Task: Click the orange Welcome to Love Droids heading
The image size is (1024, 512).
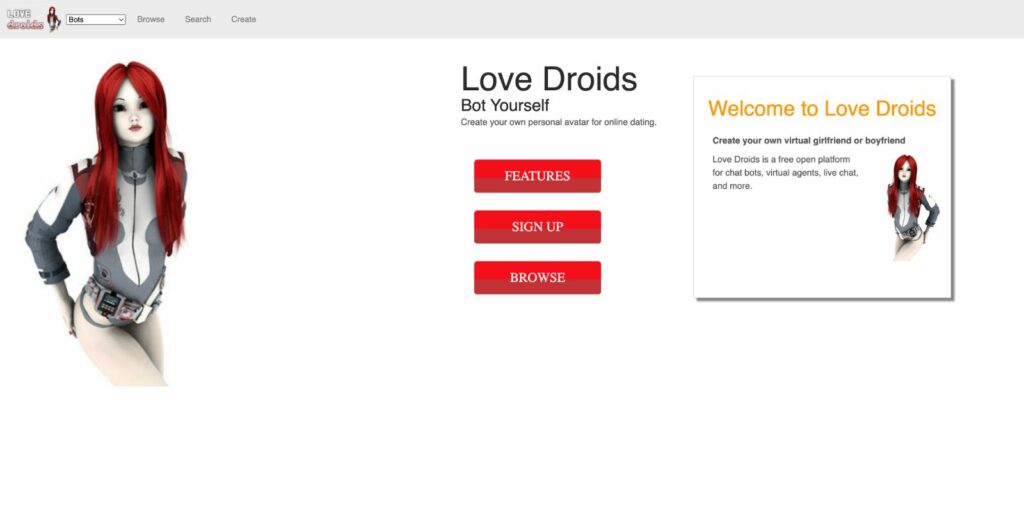Action: pyautogui.click(x=822, y=109)
